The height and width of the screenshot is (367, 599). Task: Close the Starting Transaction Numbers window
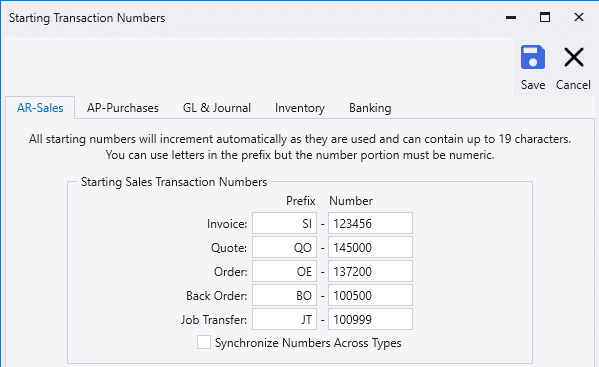click(x=579, y=17)
